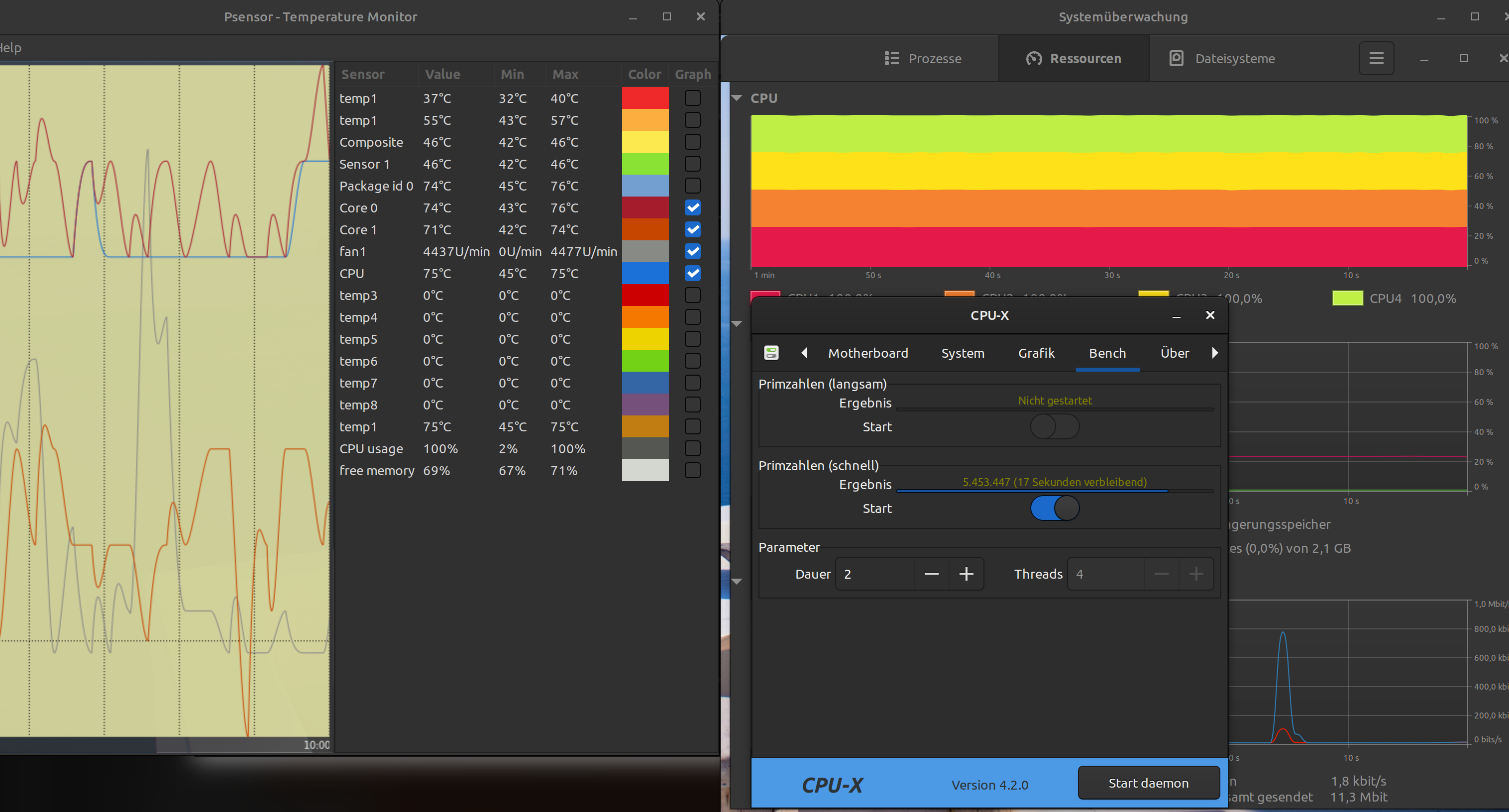
Task: Click the CPU-X daemon status icon
Action: point(771,352)
